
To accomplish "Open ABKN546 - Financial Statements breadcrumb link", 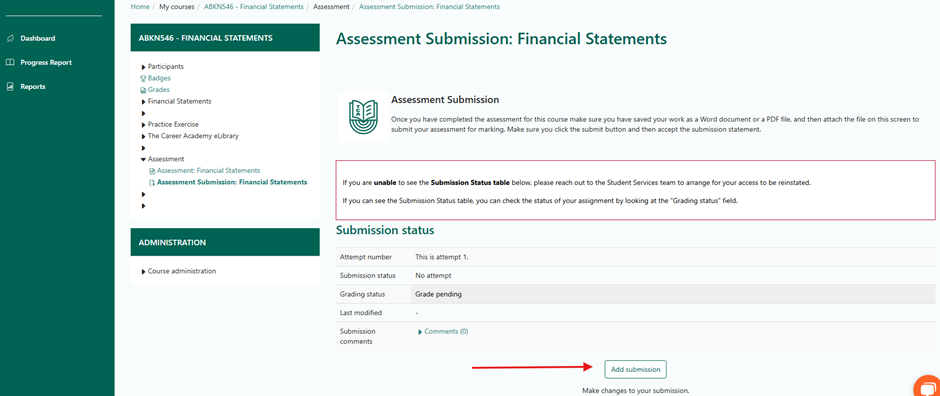I will (254, 7).
